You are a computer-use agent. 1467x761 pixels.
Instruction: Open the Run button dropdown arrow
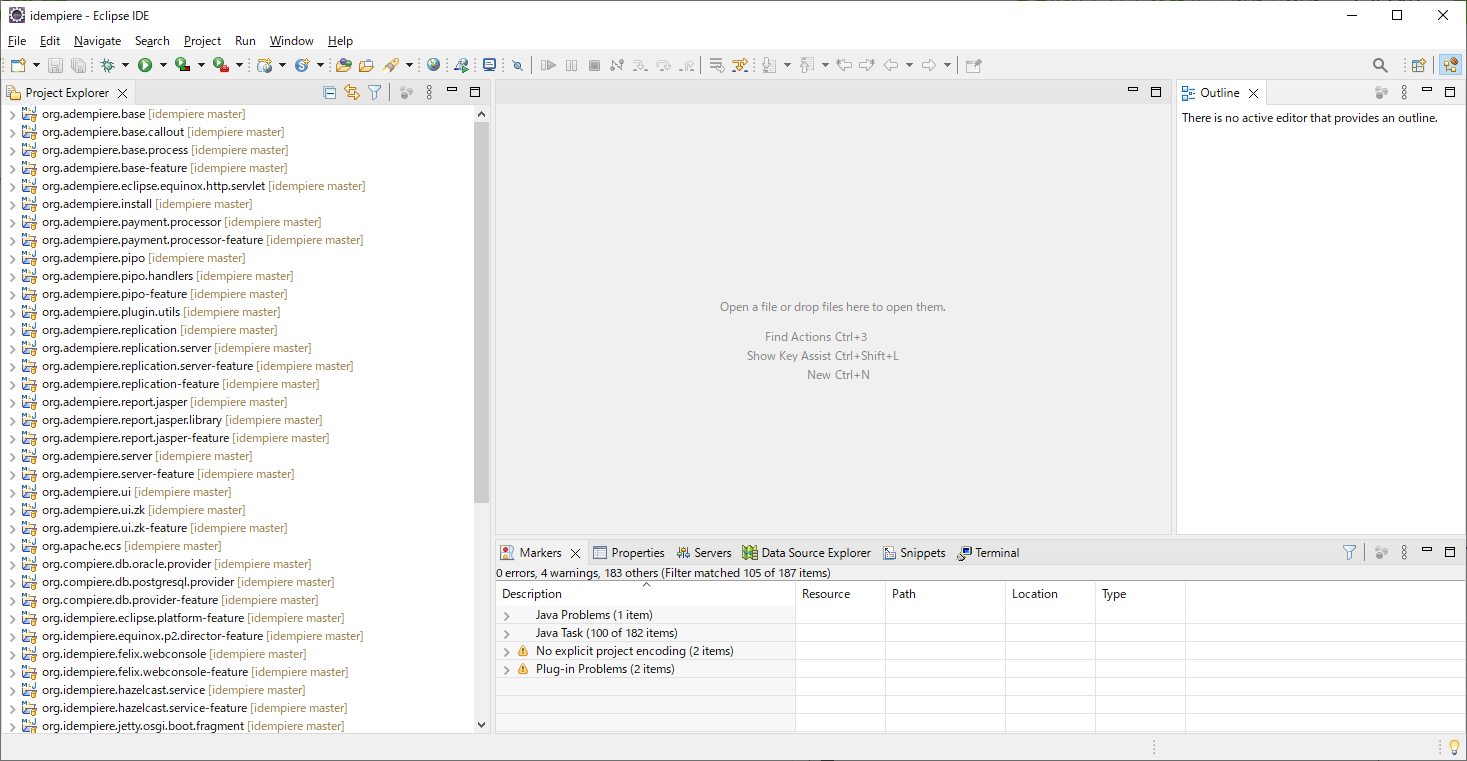(163, 65)
